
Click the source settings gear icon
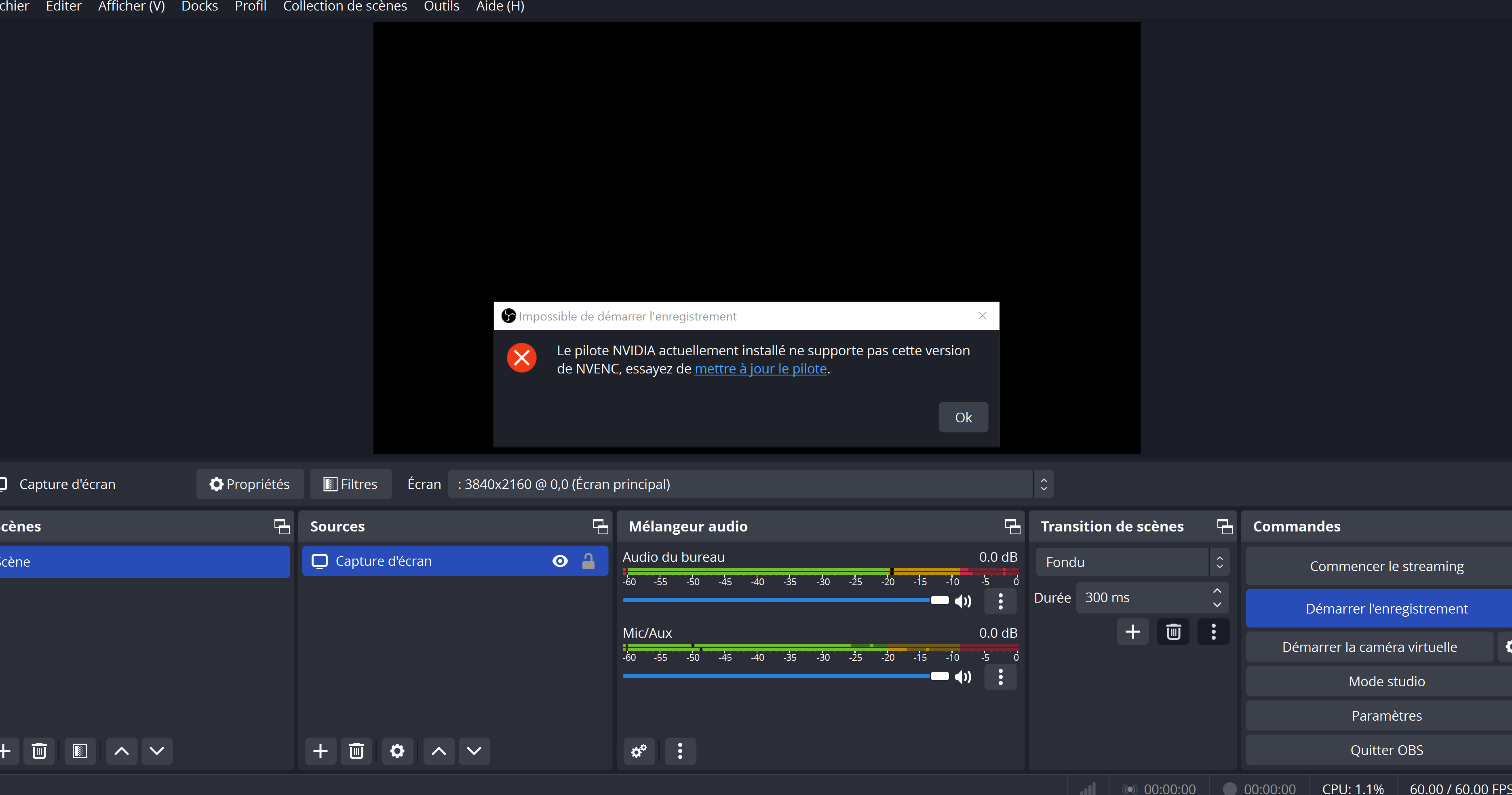(x=396, y=750)
